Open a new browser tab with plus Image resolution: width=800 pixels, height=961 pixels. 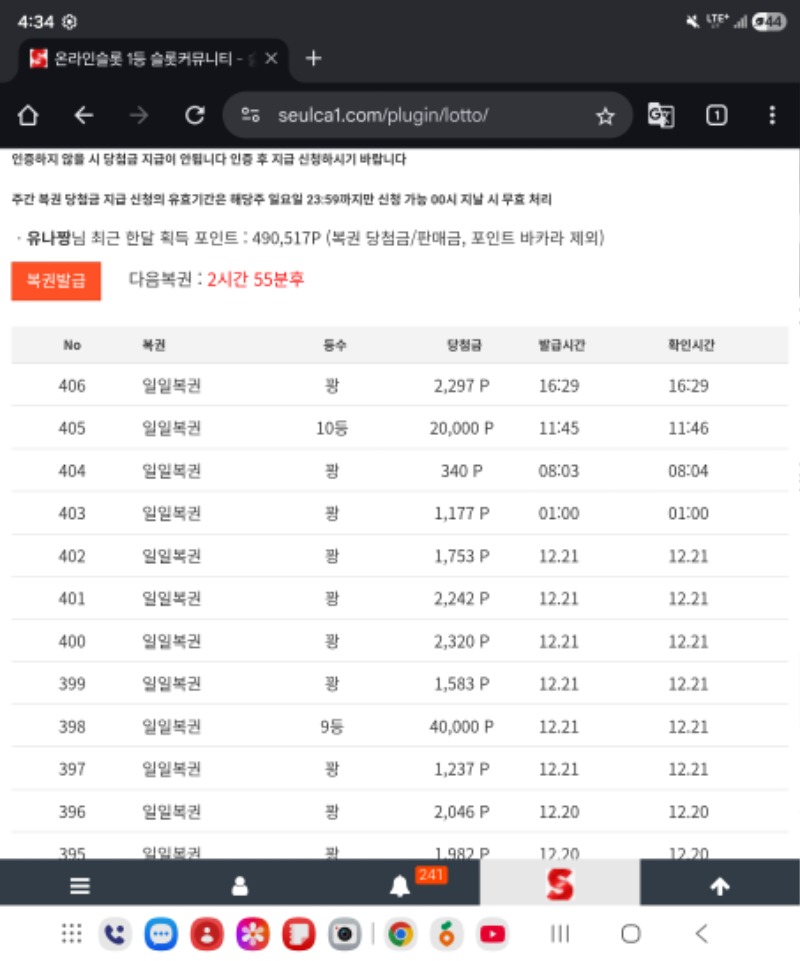tap(313, 58)
